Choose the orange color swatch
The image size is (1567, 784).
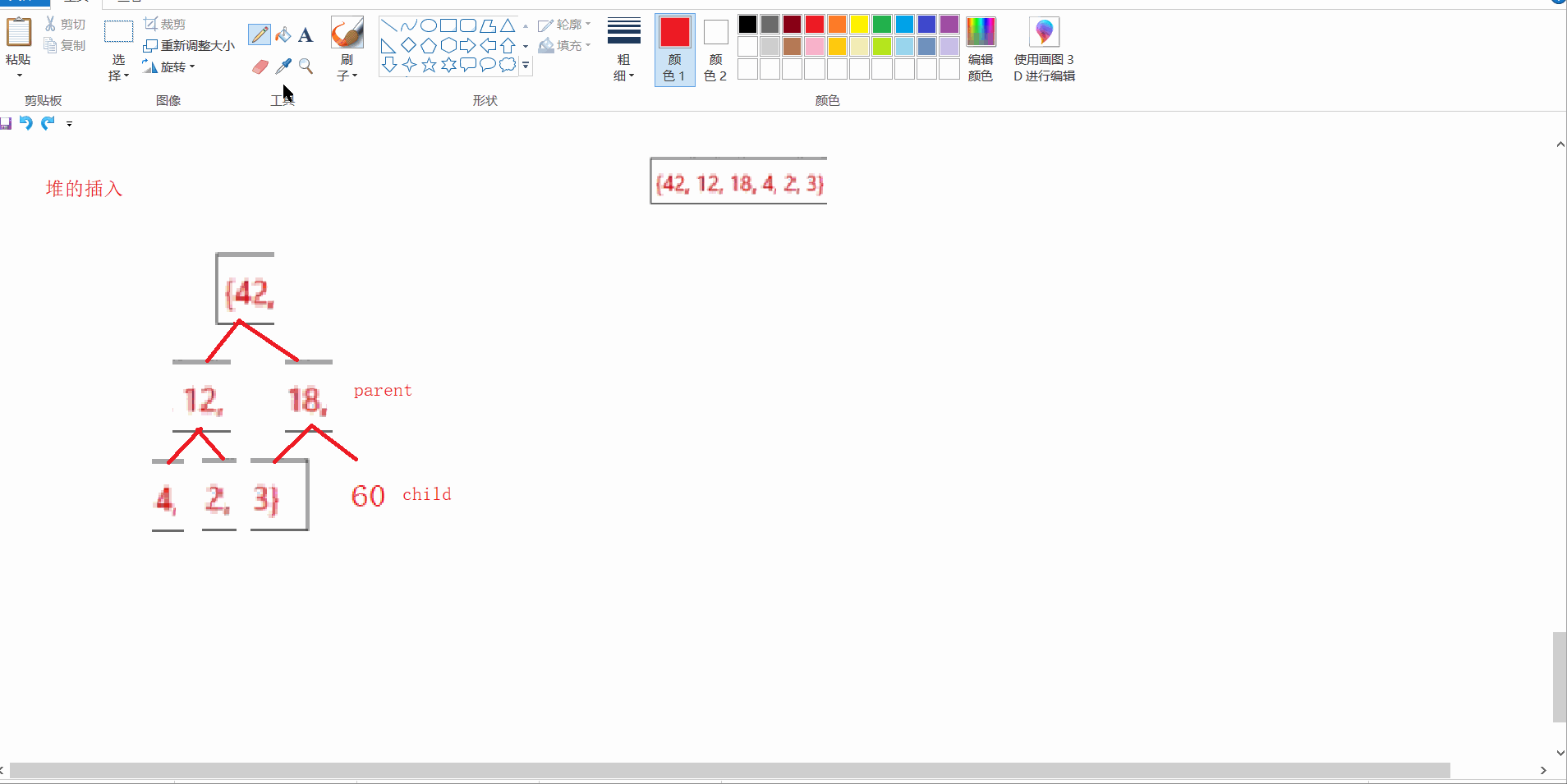point(837,24)
